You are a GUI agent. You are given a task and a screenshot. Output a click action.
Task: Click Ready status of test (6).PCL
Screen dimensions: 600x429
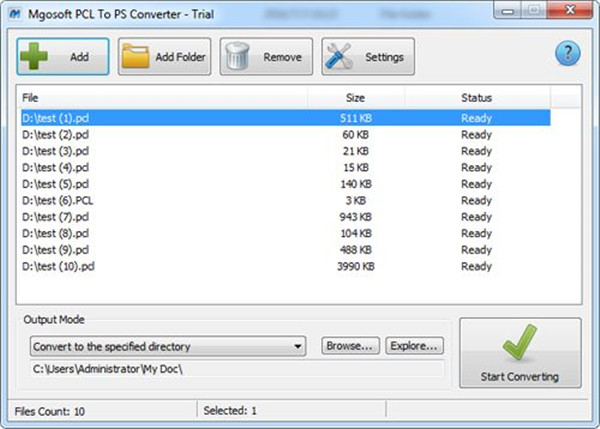click(x=476, y=201)
